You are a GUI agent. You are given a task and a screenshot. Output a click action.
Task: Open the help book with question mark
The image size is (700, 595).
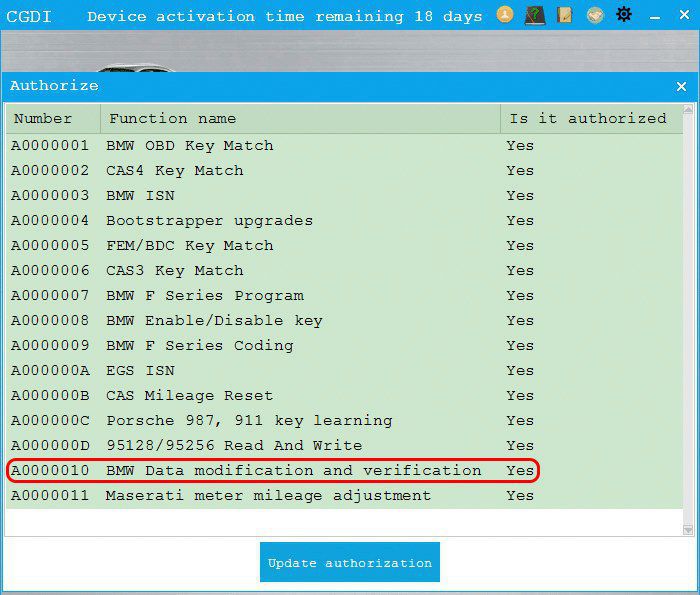534,15
